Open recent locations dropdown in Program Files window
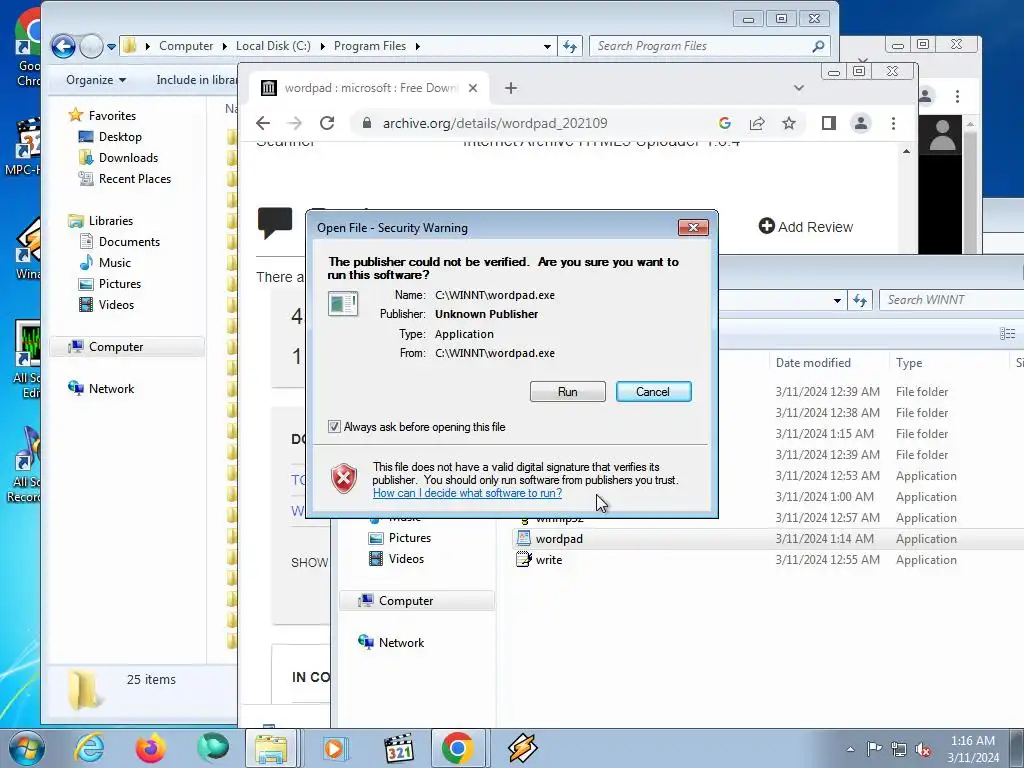Viewport: 1024px width, 768px height. [111, 46]
